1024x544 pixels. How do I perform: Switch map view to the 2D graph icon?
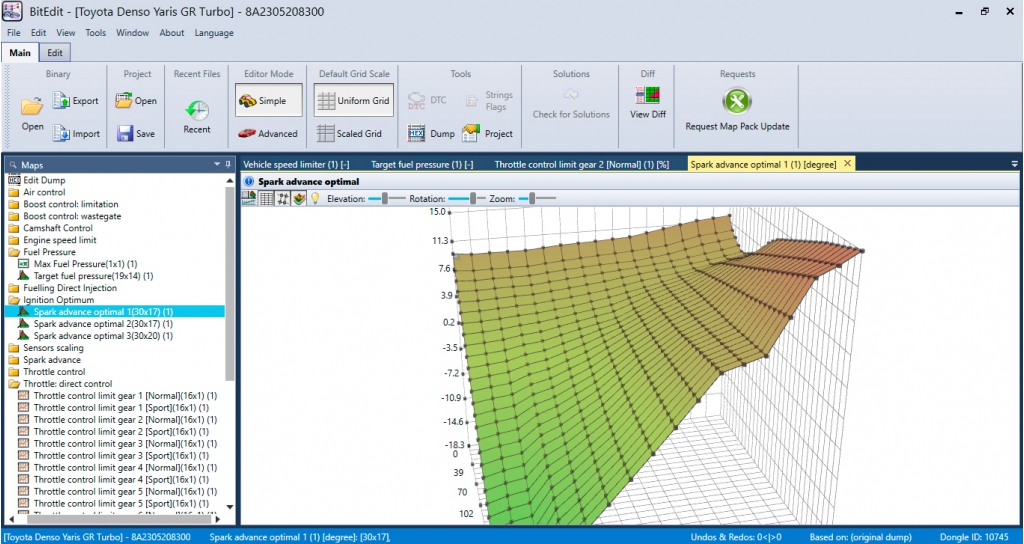(249, 198)
